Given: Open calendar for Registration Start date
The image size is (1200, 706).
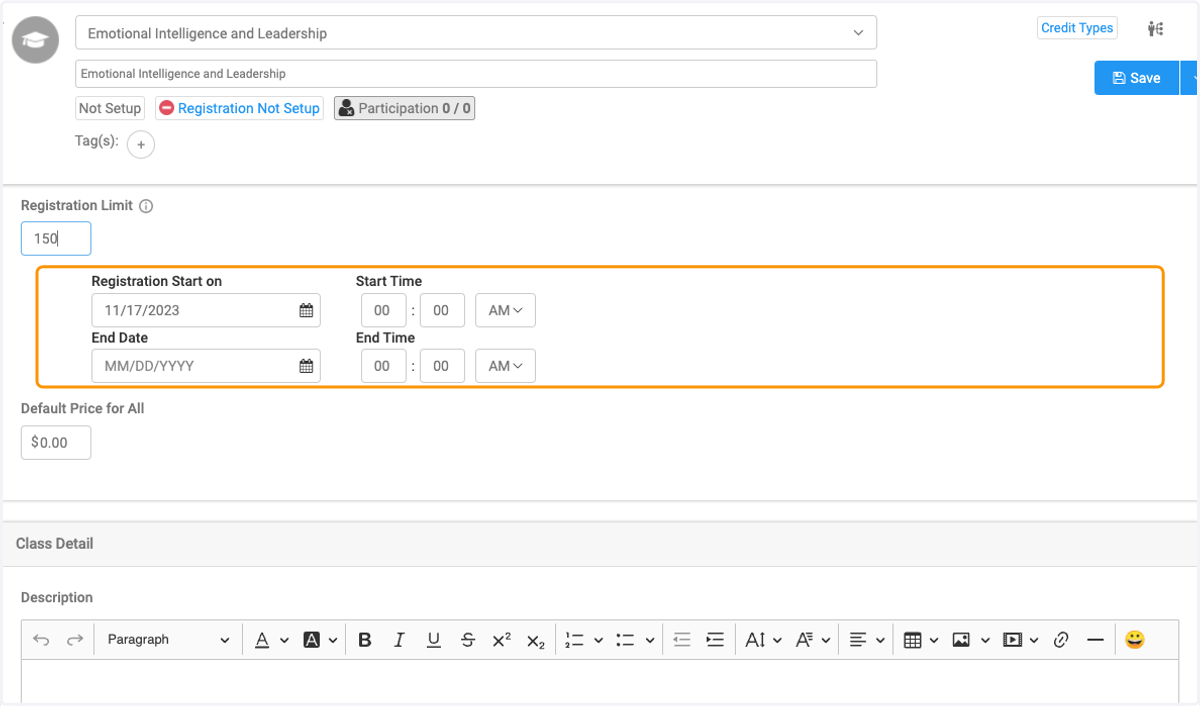Looking at the screenshot, I should pyautogui.click(x=306, y=310).
